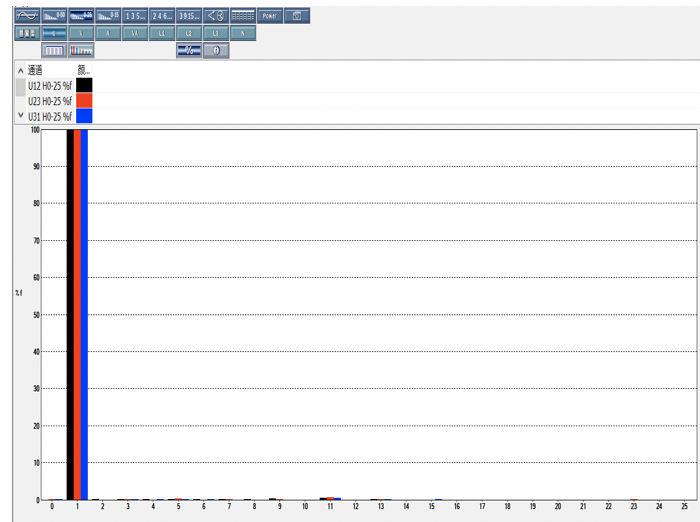Click the circled-symbol button next to %
This screenshot has height=522, width=700.
point(216,50)
